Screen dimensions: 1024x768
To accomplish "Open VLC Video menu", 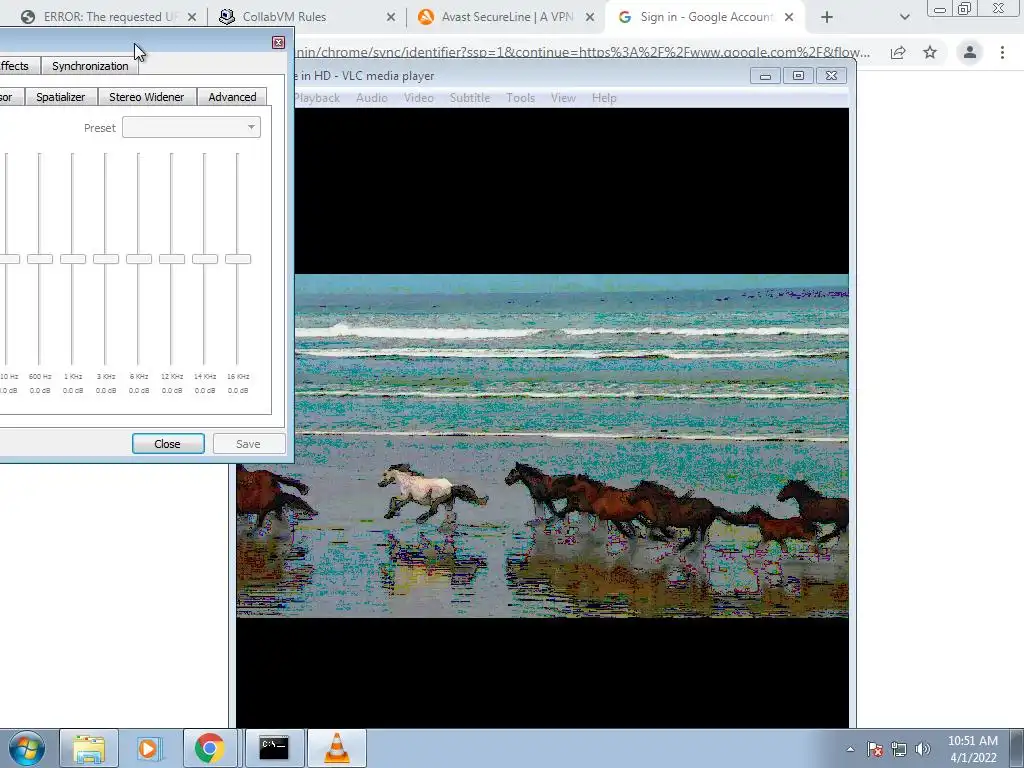I will coord(419,98).
